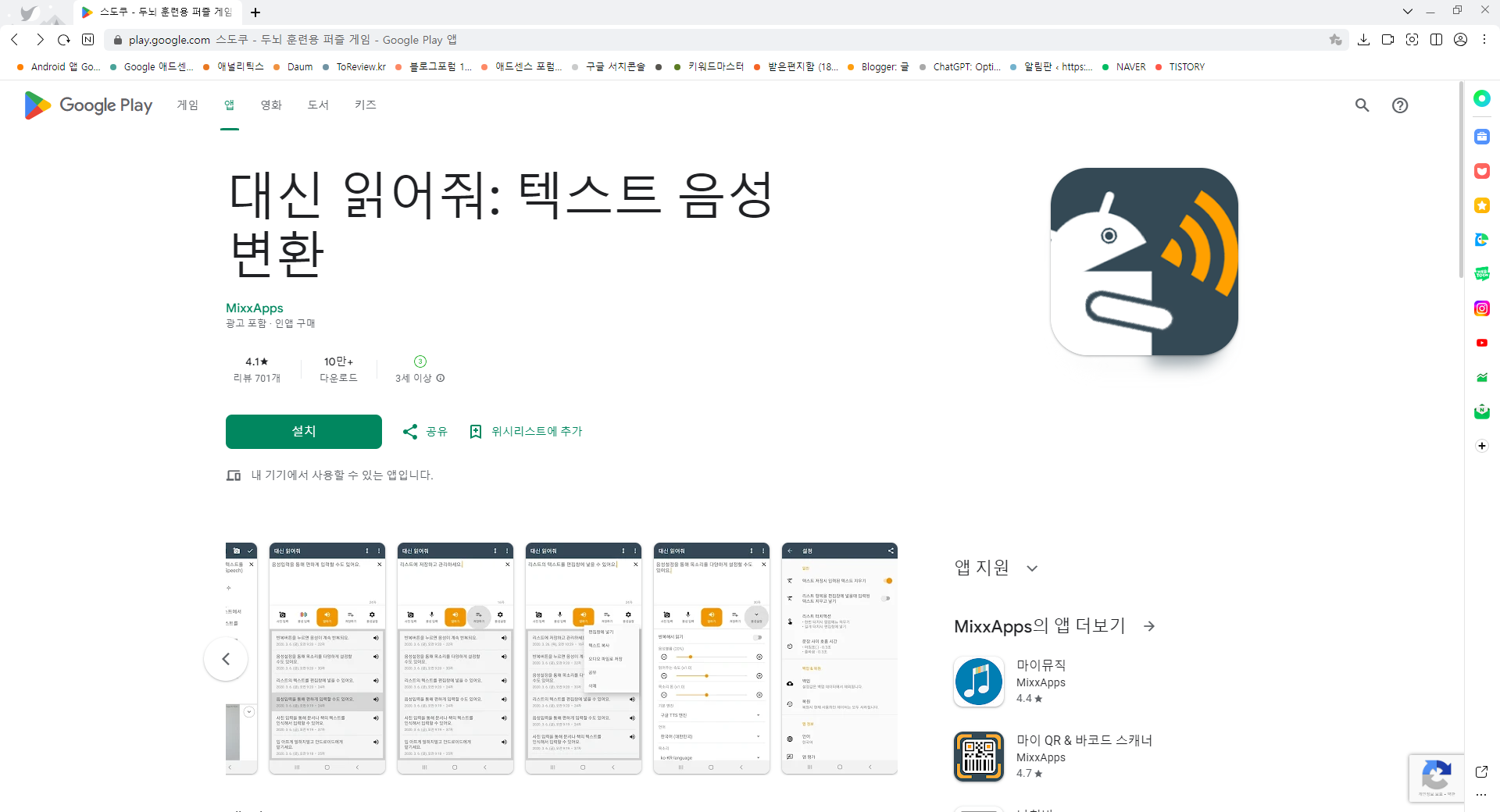
Task: Open the search icon in Google Play header
Action: [1362, 105]
